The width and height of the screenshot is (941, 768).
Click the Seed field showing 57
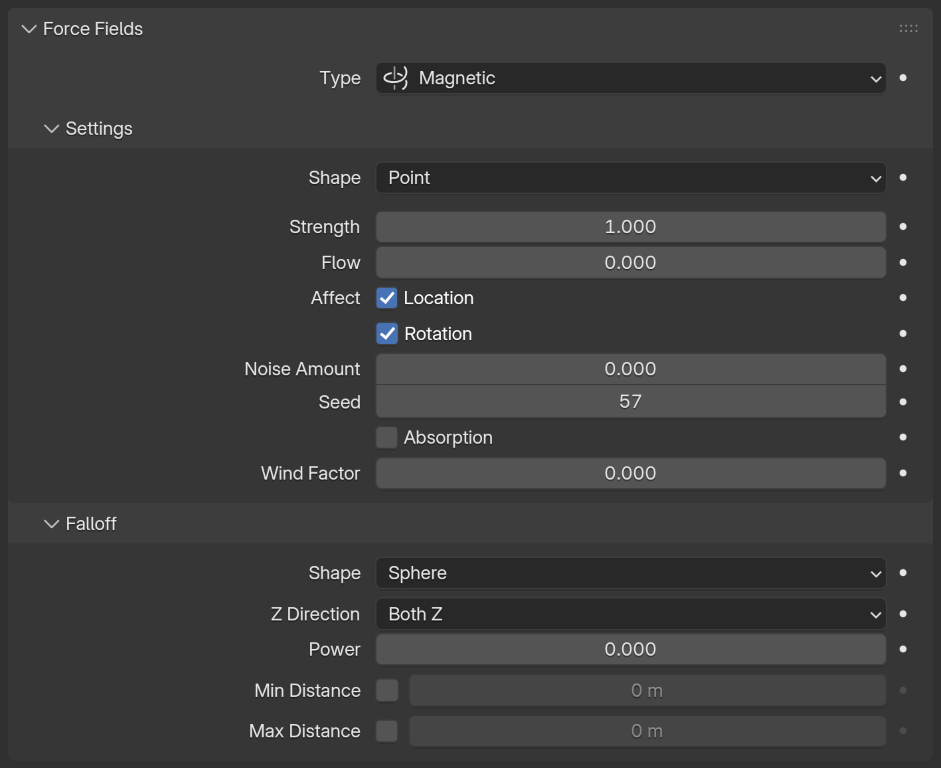(x=631, y=401)
